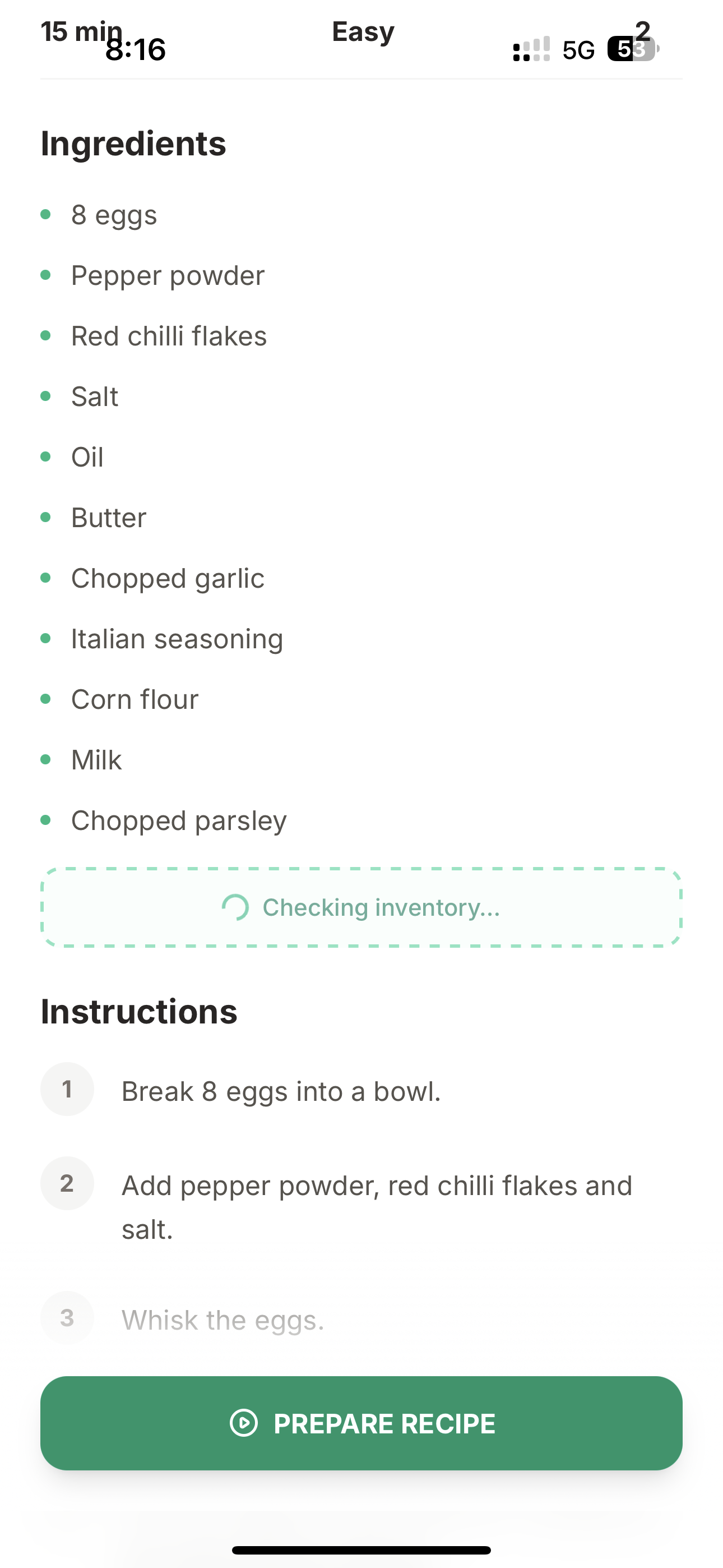Tap the Chopped parsley ingredient
The height and width of the screenshot is (1568, 723).
pos(178,820)
